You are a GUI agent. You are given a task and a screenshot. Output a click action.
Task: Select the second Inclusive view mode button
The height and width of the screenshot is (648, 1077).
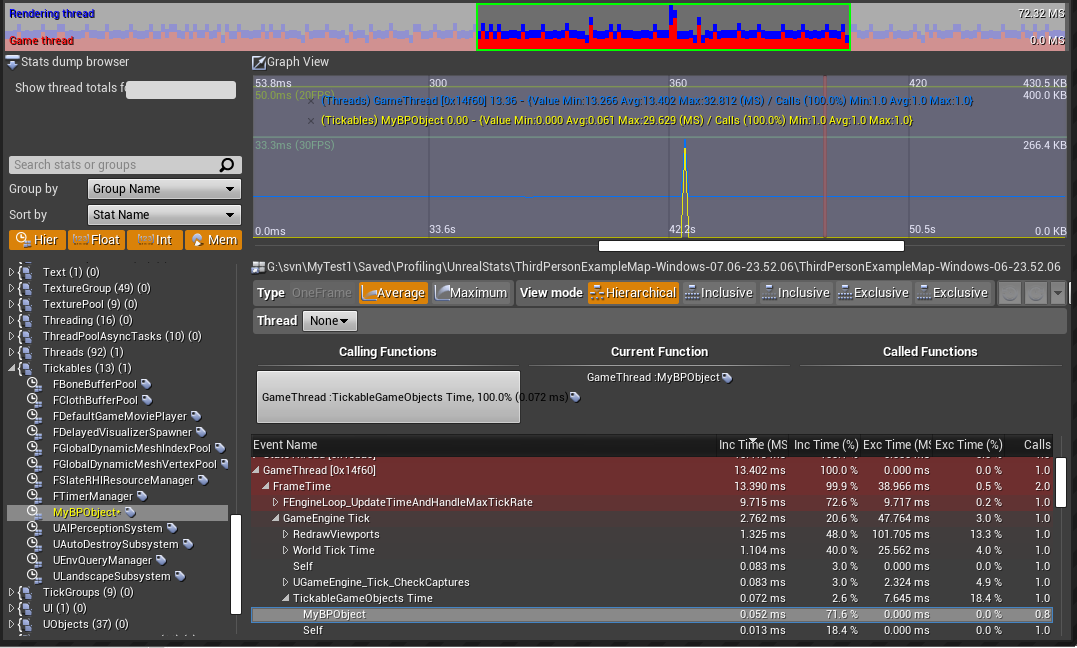tap(796, 293)
